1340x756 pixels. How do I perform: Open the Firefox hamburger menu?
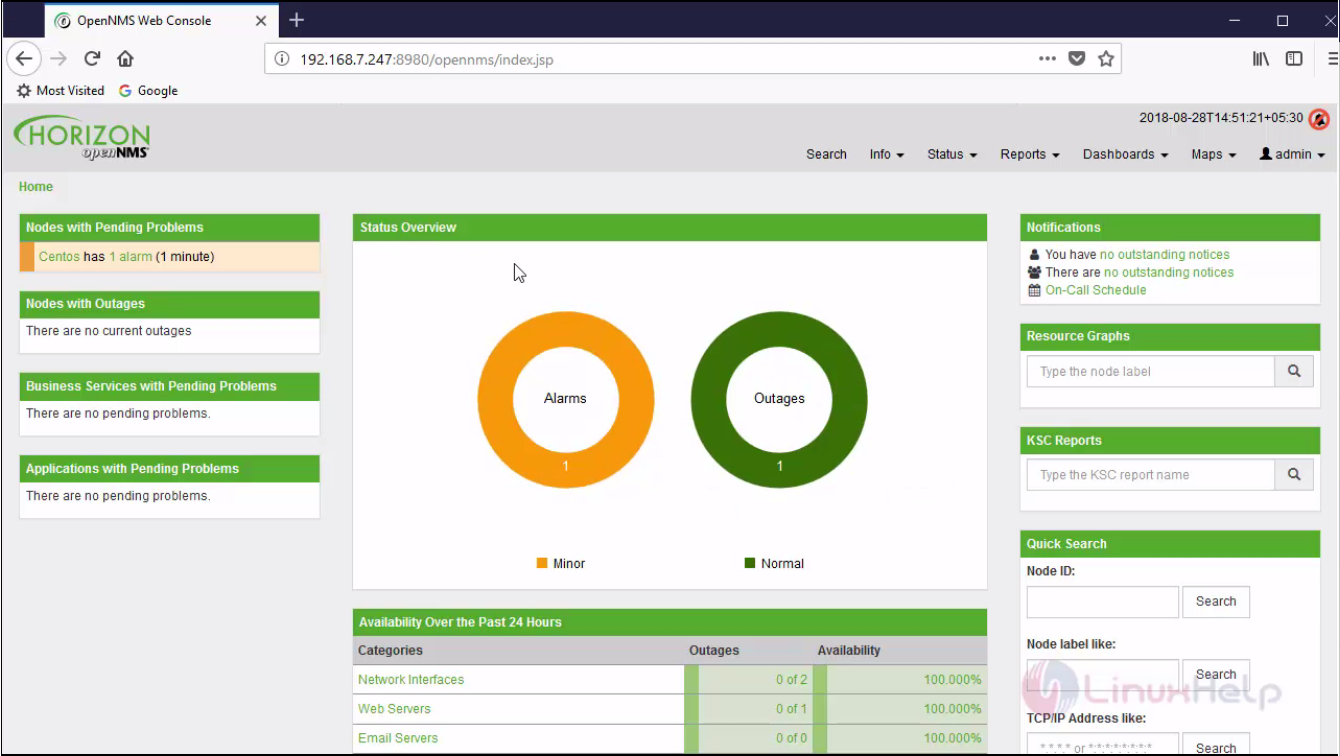point(1331,59)
